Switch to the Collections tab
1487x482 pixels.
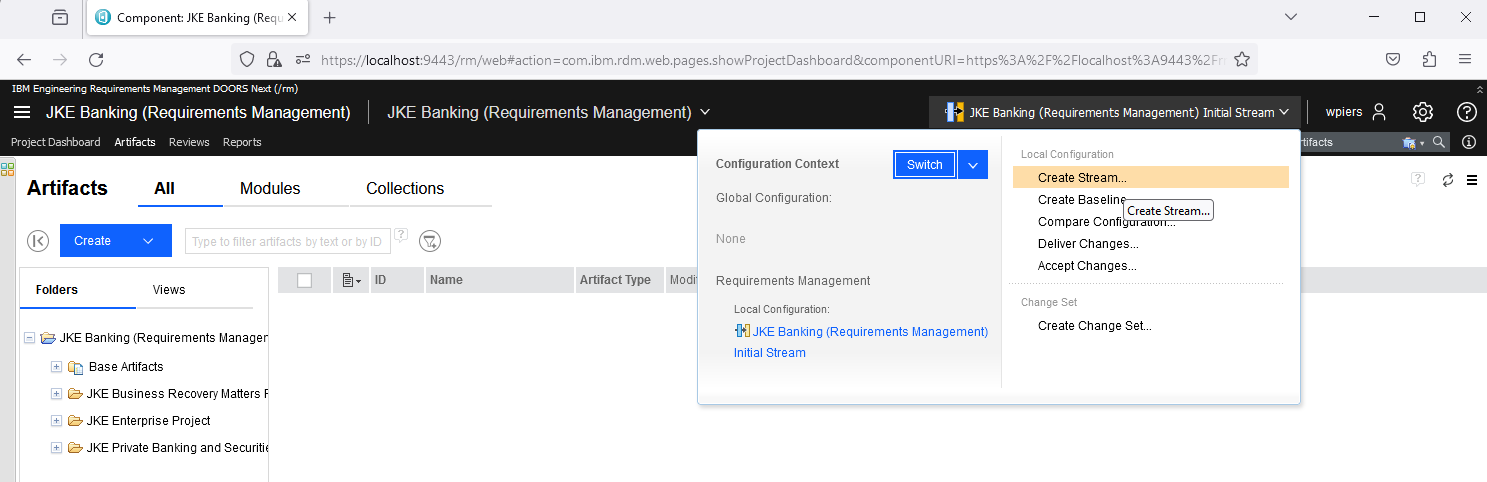pos(405,188)
